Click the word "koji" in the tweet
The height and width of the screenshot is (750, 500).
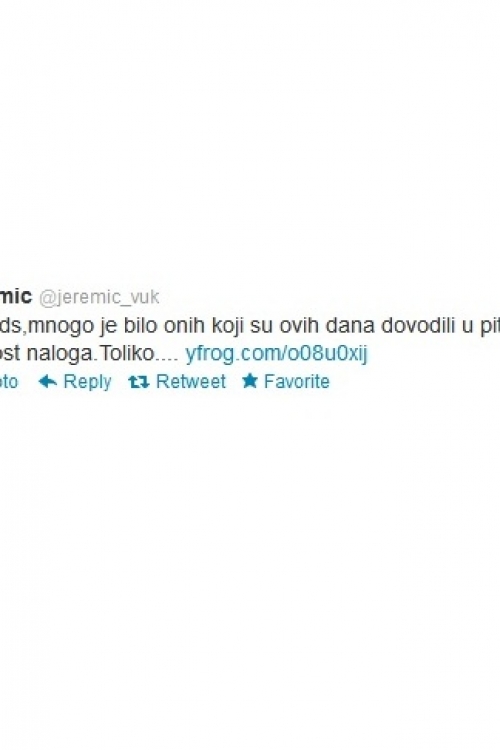point(228,326)
